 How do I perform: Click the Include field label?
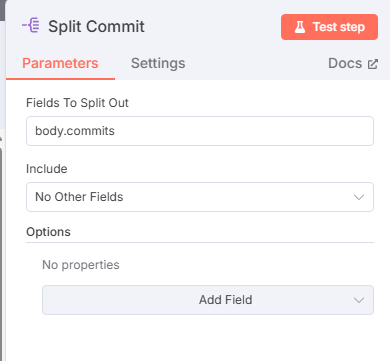(x=47, y=169)
